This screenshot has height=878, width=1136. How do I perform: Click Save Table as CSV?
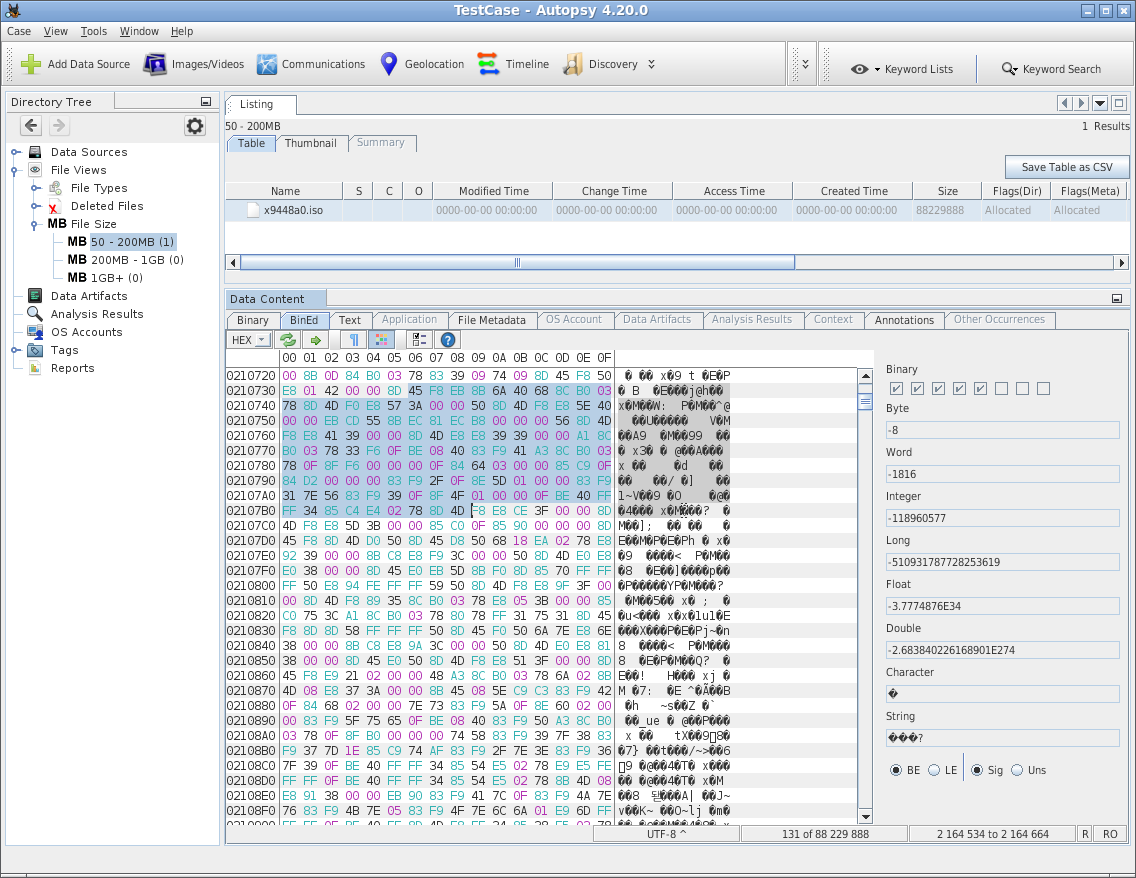click(1066, 167)
